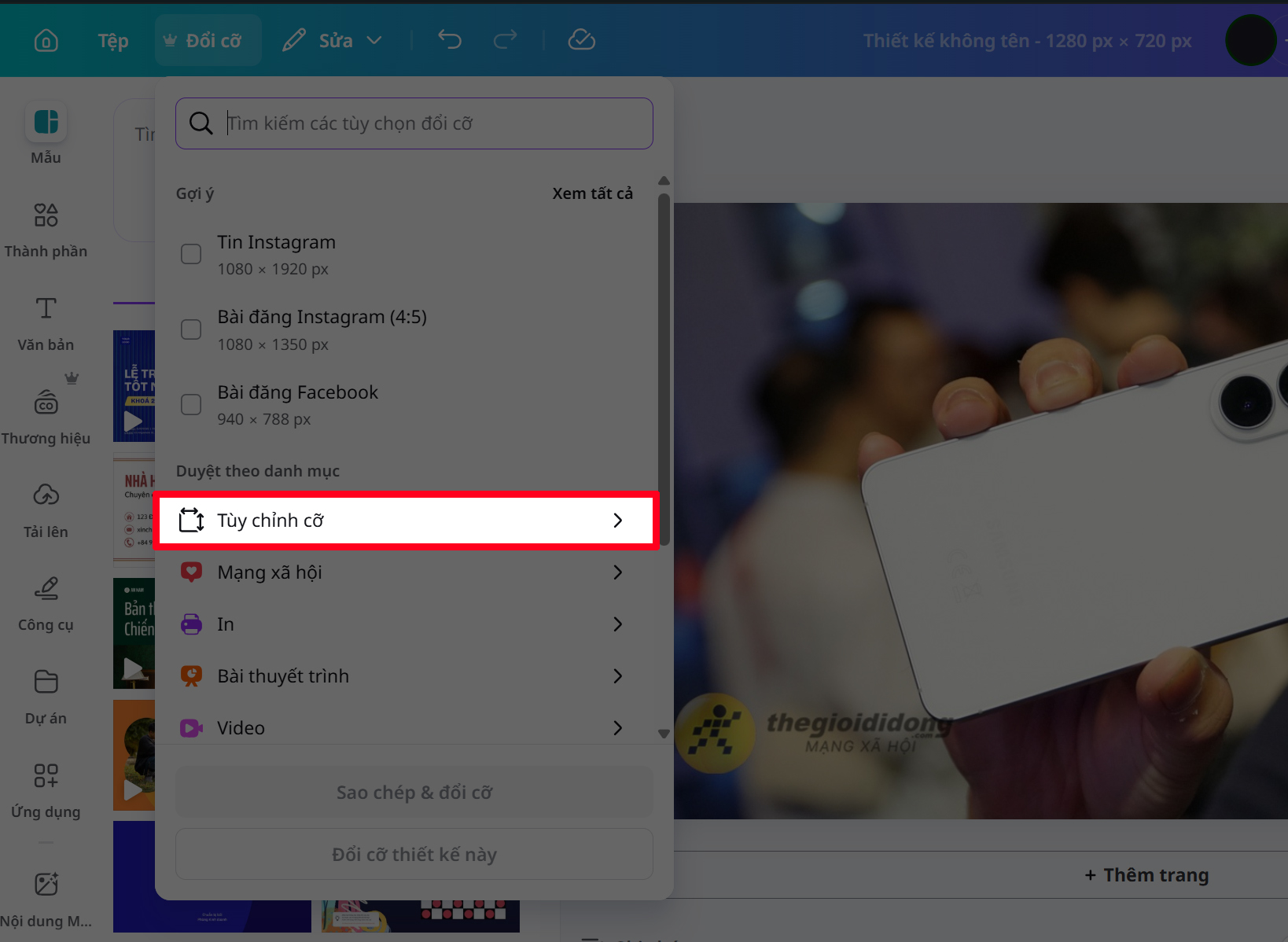Click the Thêm trang button
This screenshot has width=1288, height=942.
1146,874
